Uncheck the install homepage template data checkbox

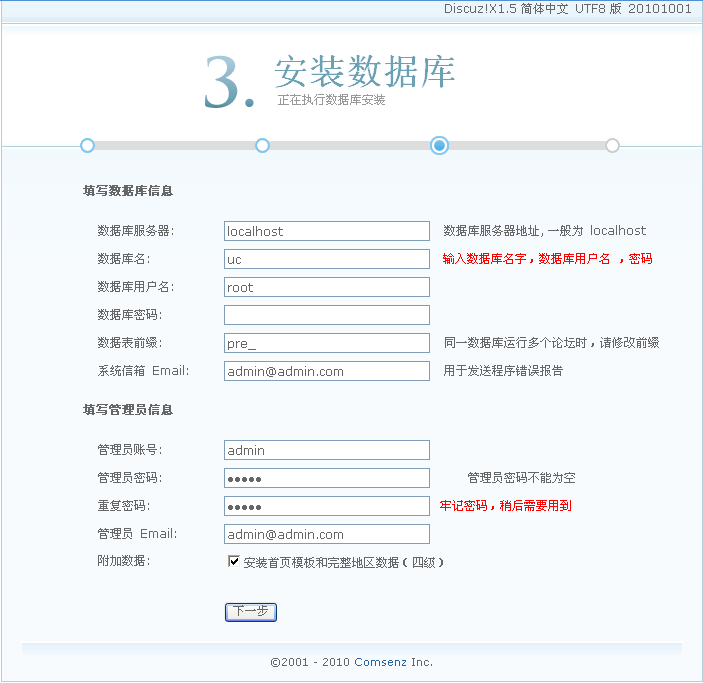[x=234, y=561]
